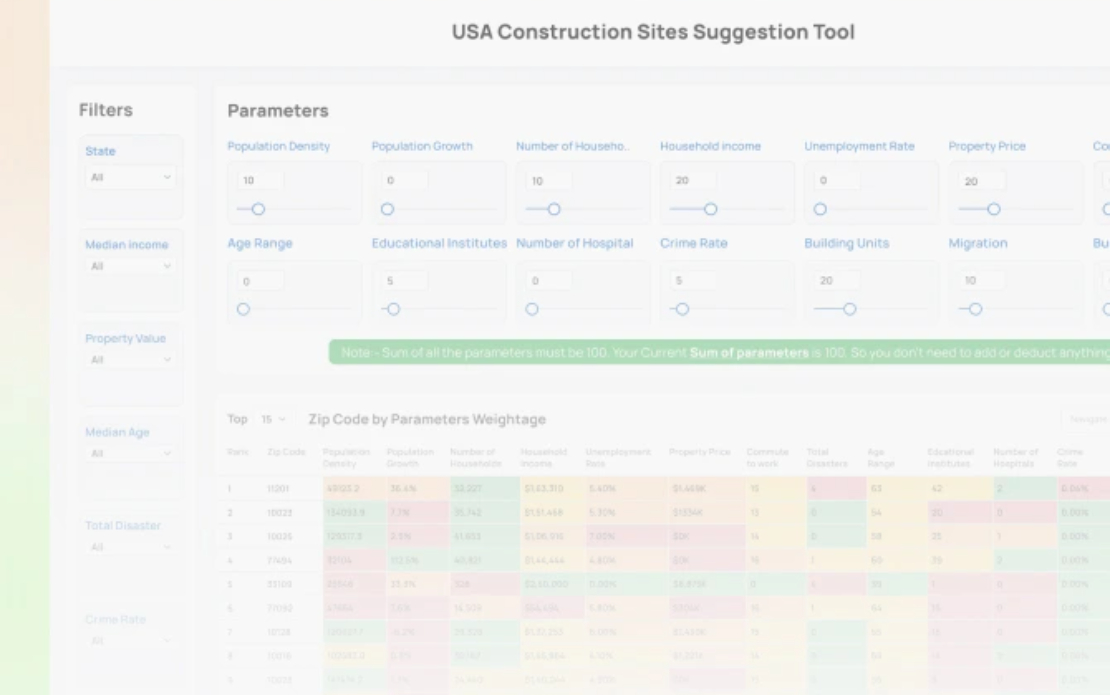Click the Property Price column header
The image size is (1110, 695).
(699, 452)
